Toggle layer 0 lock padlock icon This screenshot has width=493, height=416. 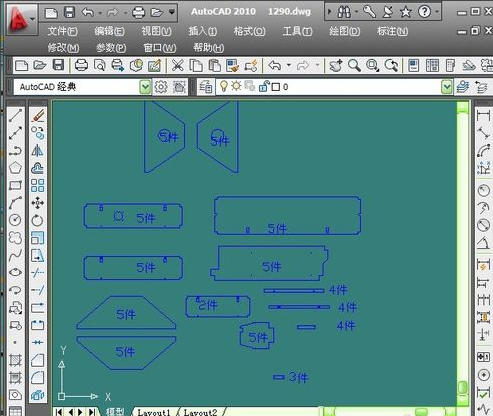[264, 86]
